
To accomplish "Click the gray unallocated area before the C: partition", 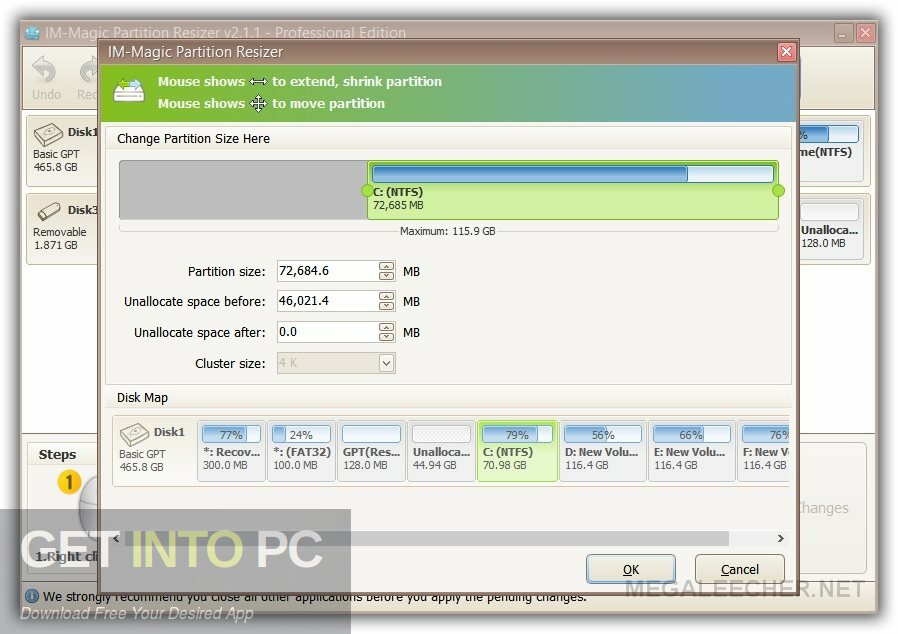I will point(243,190).
